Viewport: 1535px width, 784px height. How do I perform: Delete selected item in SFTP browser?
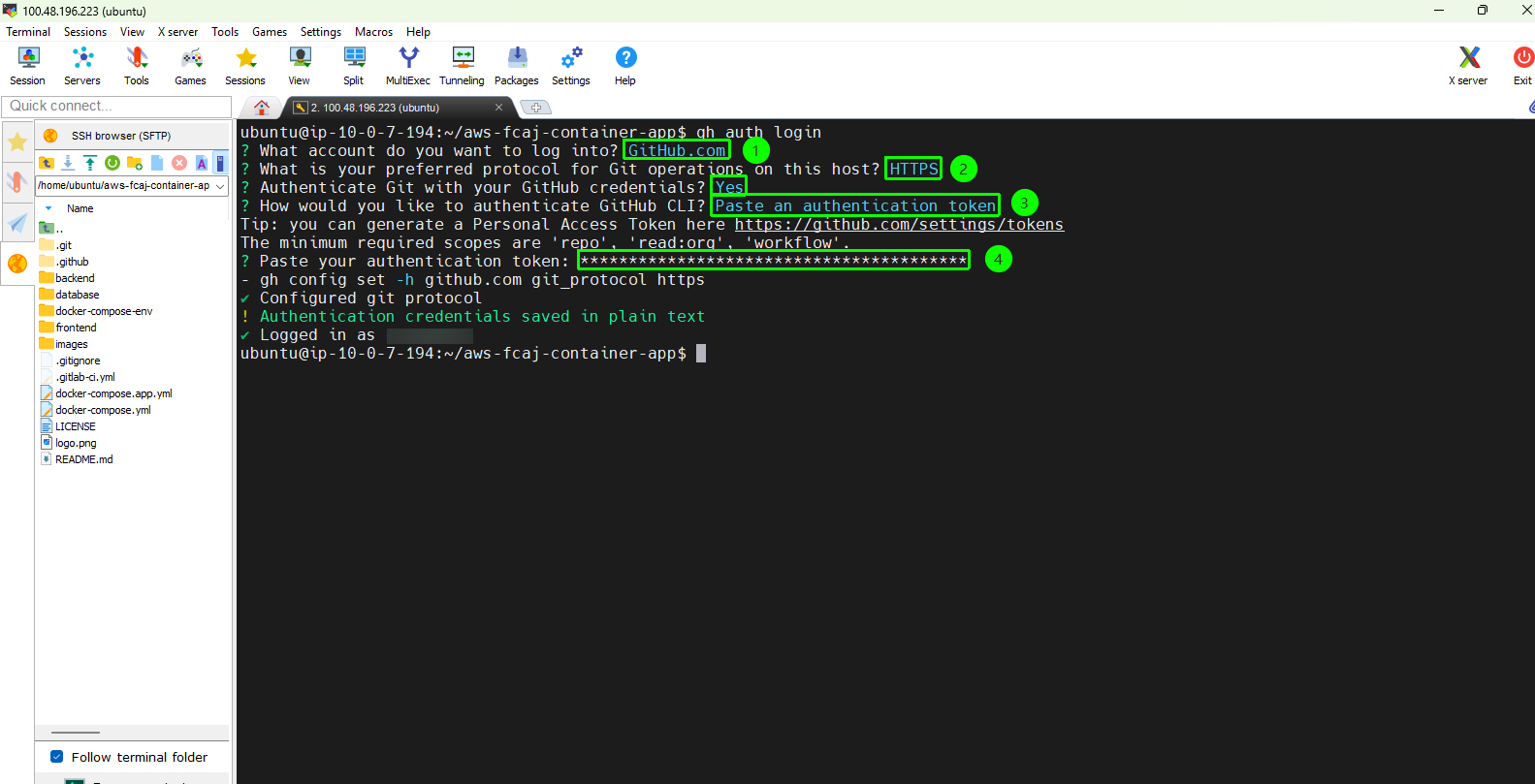point(179,163)
